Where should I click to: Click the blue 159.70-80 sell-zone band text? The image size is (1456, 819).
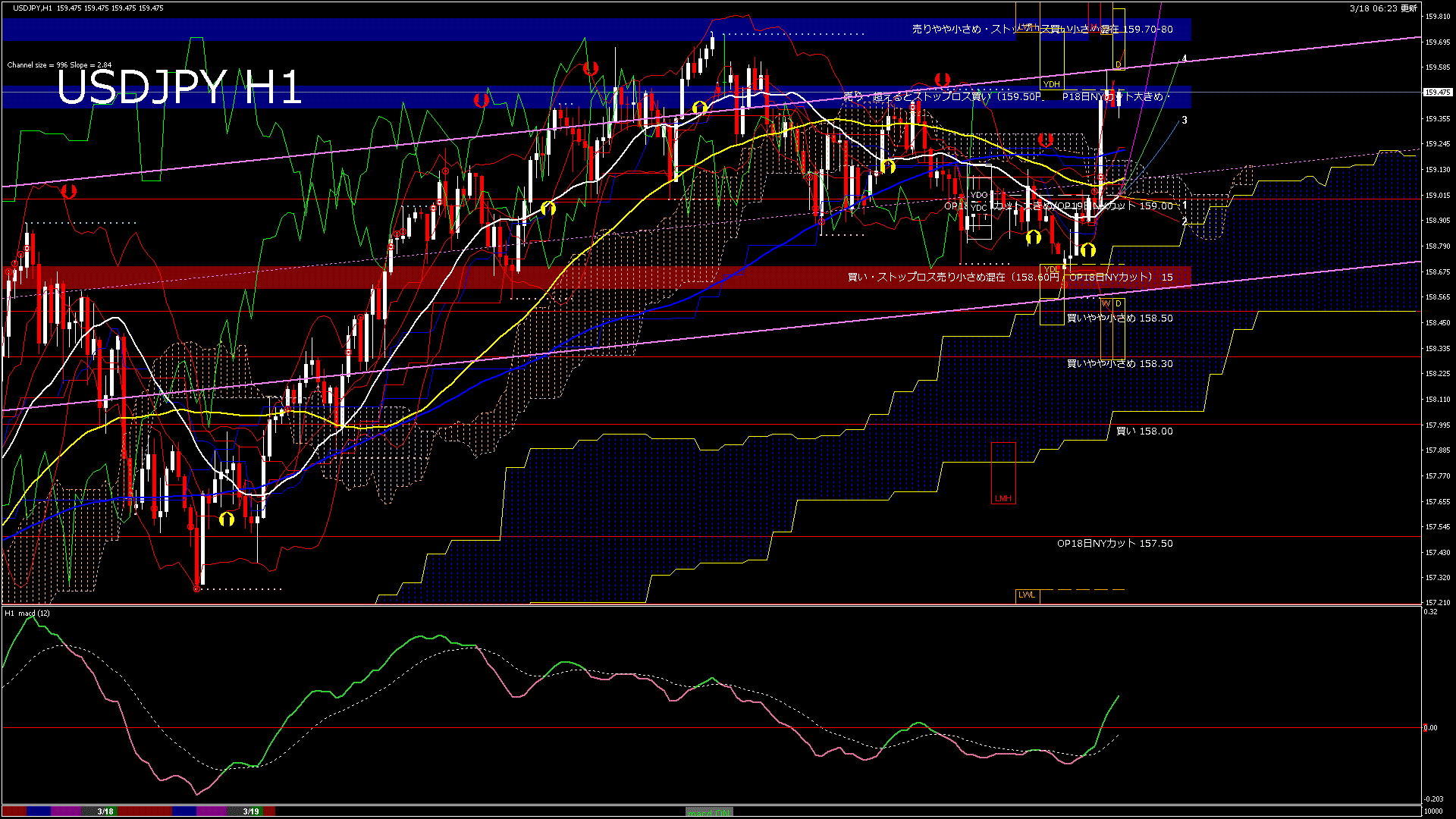(1042, 30)
